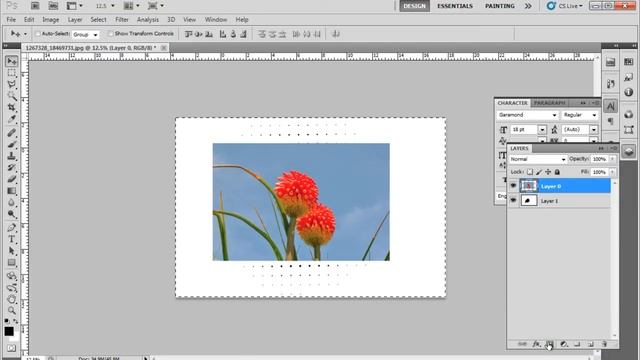
Task: Launch Mini Bridge from application bar
Action: pos(53,6)
